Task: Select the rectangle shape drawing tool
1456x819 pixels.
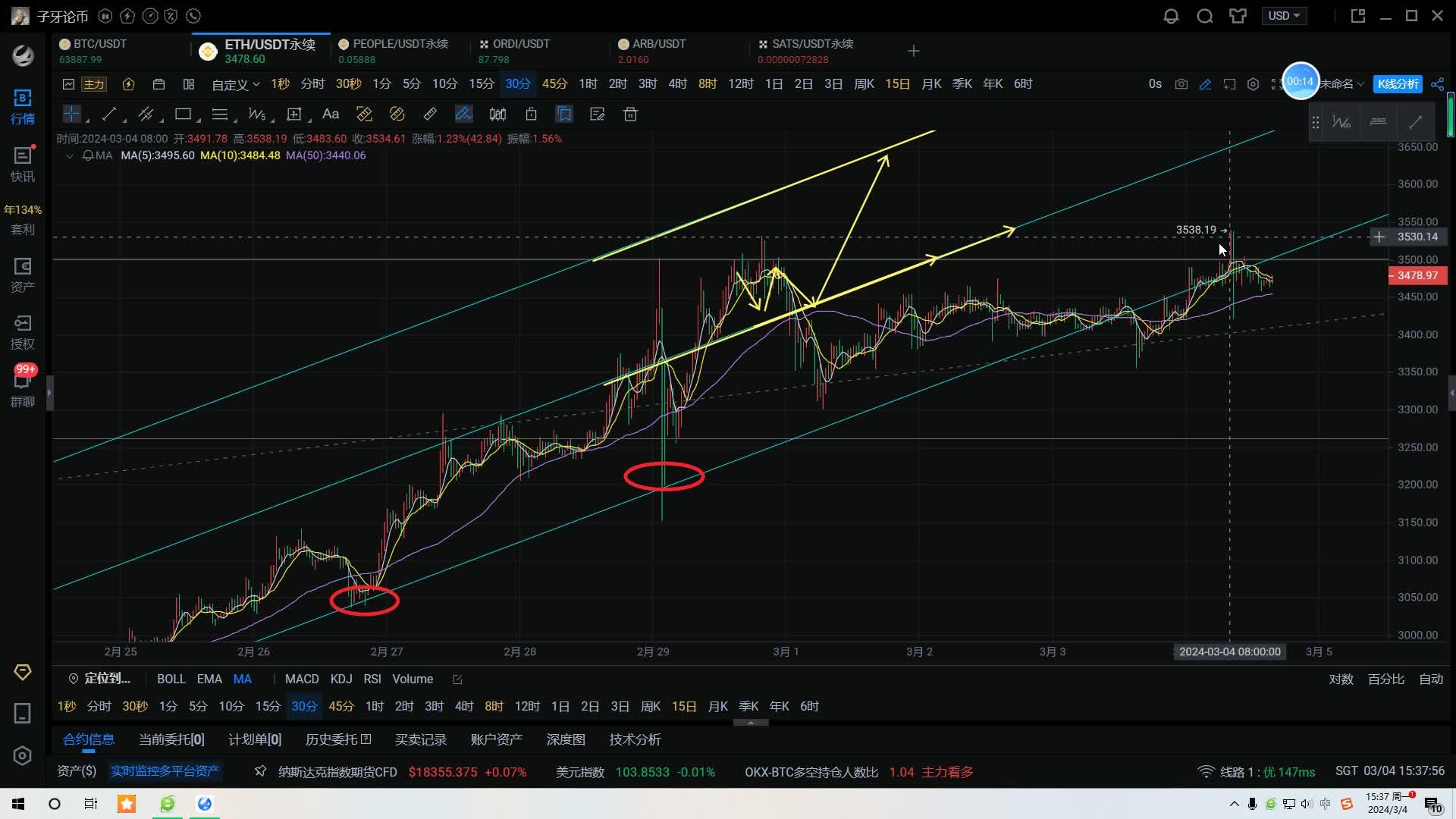Action: pyautogui.click(x=183, y=115)
